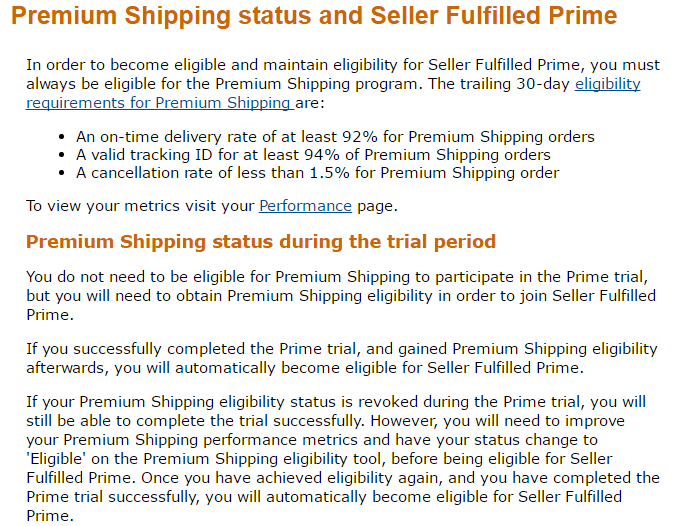Click the bullet dot before 'An on-time delivery'

pyautogui.click(x=62, y=137)
